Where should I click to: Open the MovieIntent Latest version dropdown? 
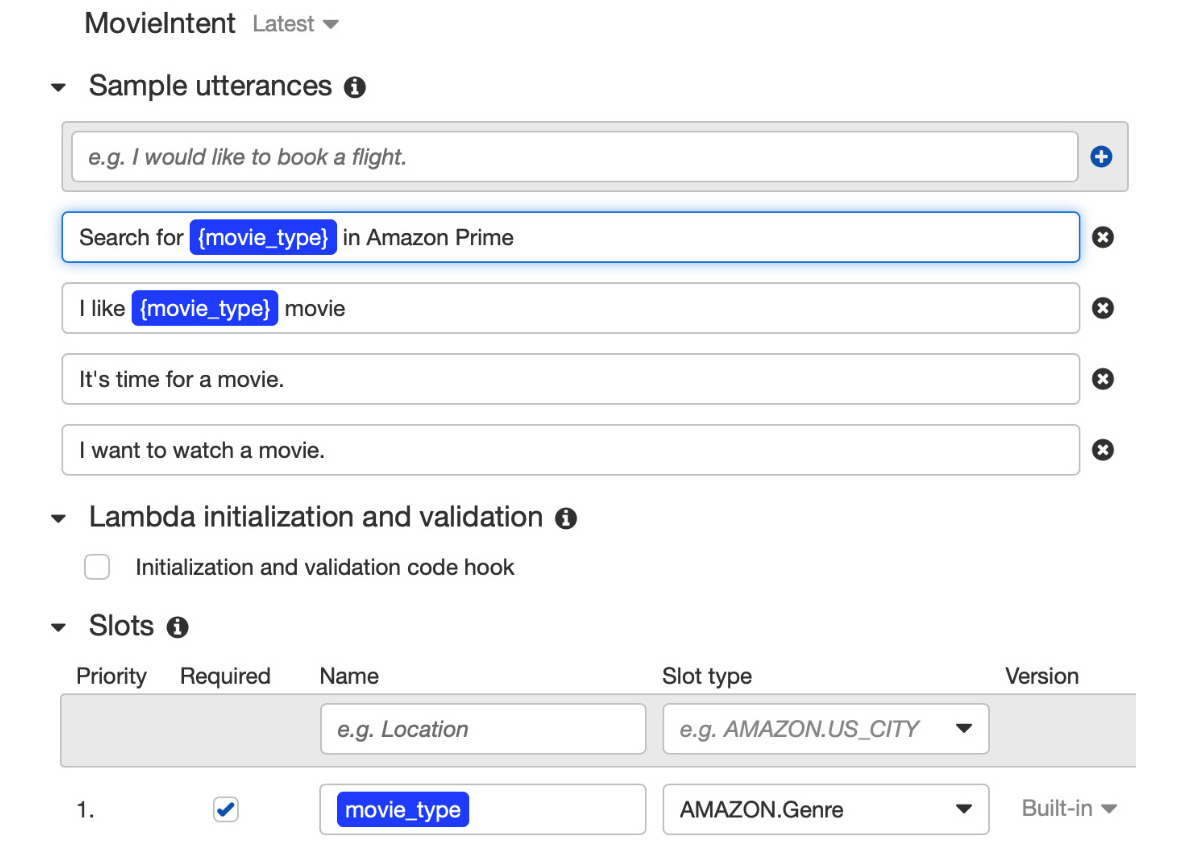(296, 24)
